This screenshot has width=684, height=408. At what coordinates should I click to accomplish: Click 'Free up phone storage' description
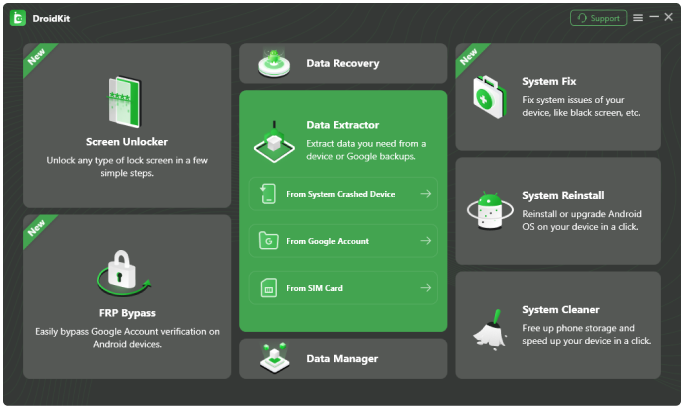[586, 334]
